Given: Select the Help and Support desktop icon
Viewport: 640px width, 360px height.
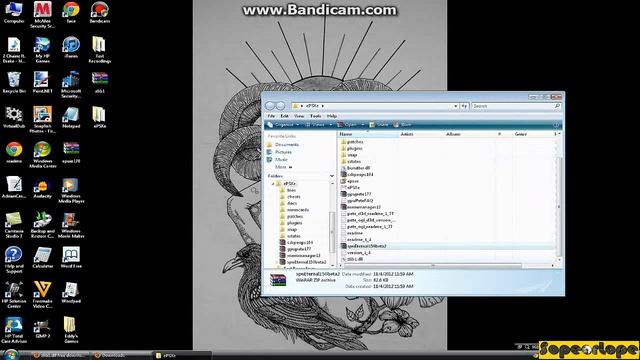Looking at the screenshot, I should point(14,260).
